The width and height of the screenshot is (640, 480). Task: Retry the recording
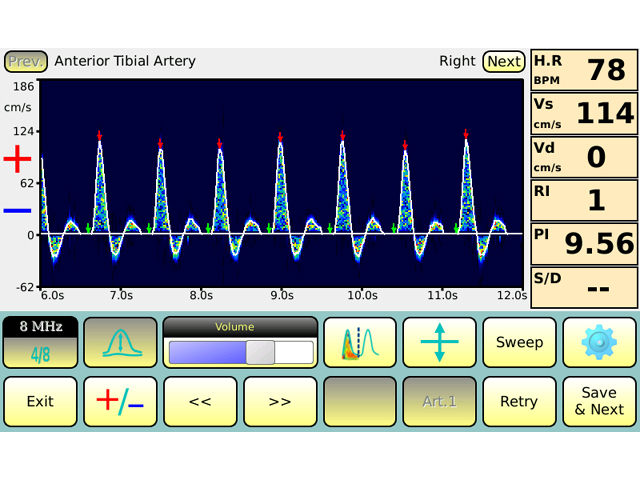[519, 402]
